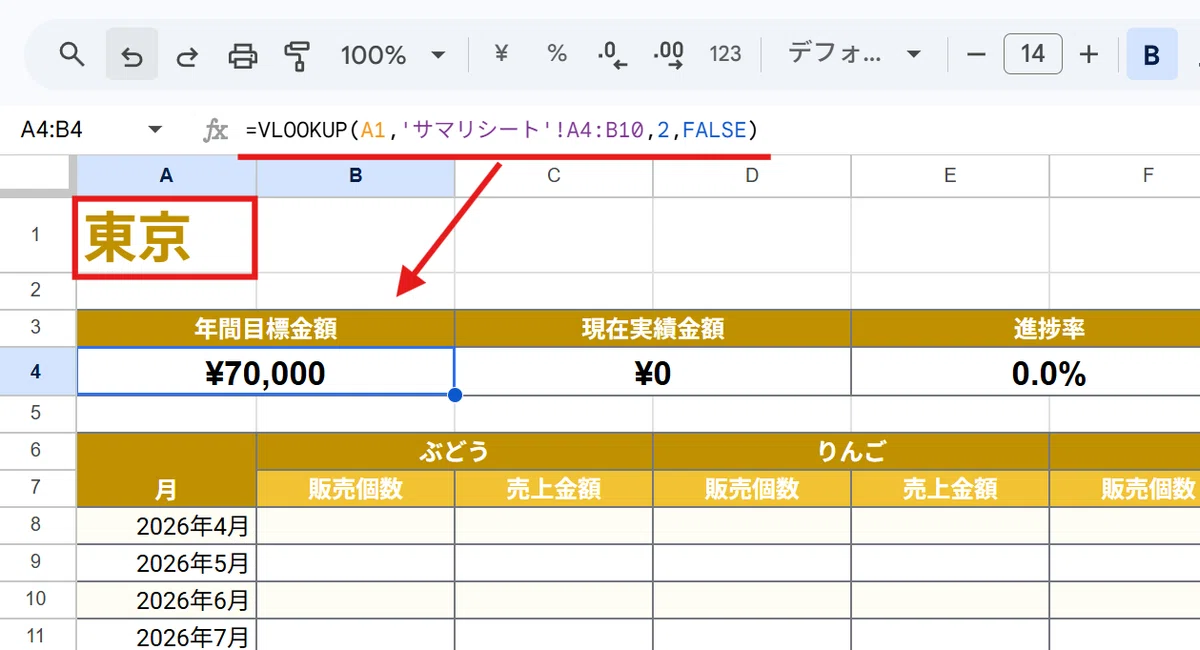Select row 6 header
Screen dimensions: 1200x650
tap(36, 451)
